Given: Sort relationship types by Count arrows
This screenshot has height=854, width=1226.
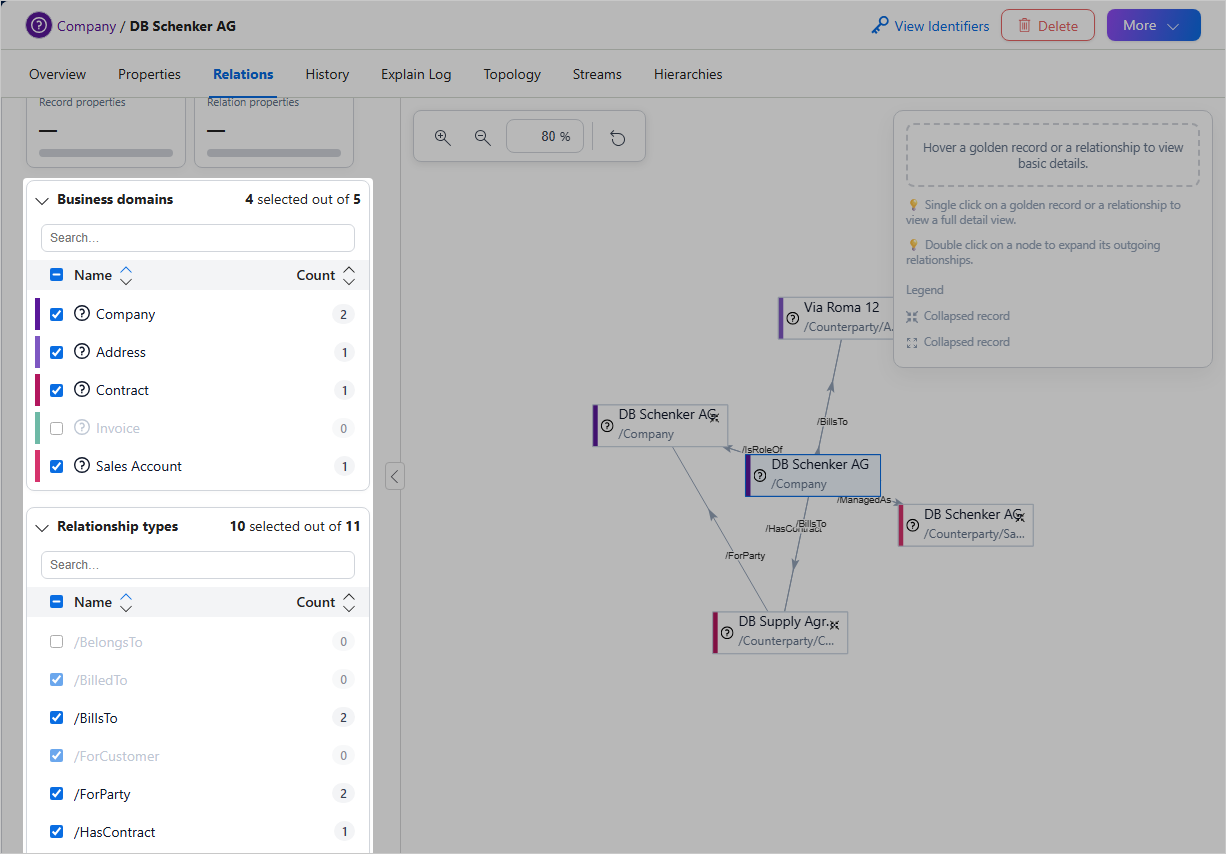Looking at the screenshot, I should (x=349, y=602).
